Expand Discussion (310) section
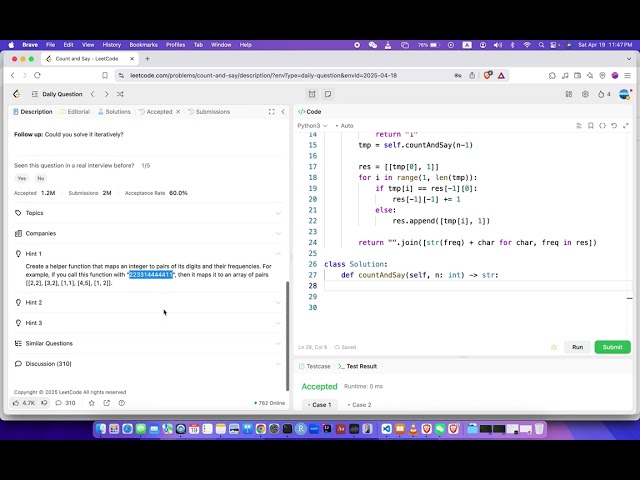640x480 pixels. pos(148,364)
